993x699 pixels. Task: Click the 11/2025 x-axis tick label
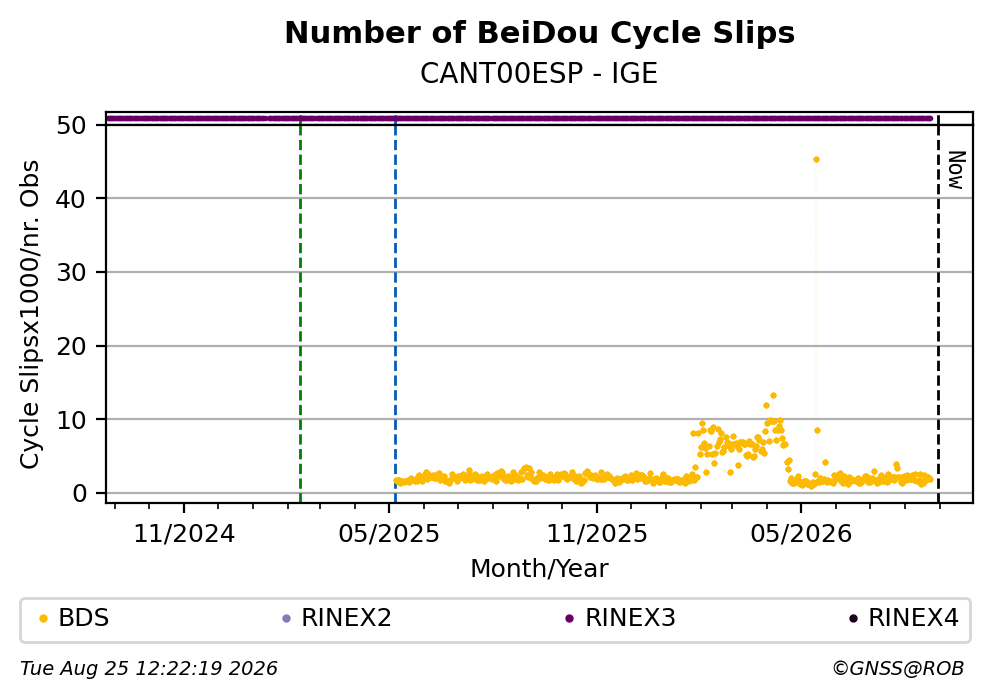(597, 534)
